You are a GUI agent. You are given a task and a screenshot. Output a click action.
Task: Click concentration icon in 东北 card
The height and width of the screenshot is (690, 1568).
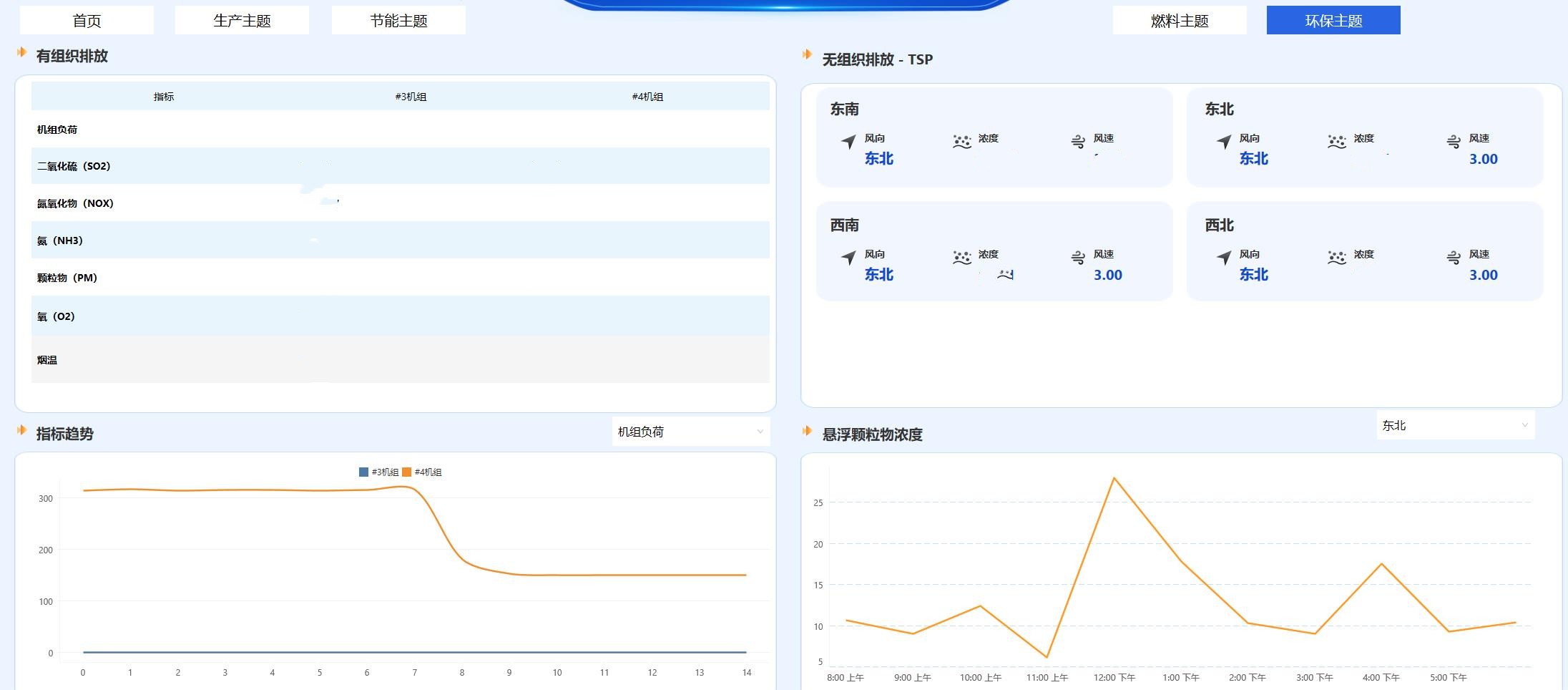coord(1337,142)
